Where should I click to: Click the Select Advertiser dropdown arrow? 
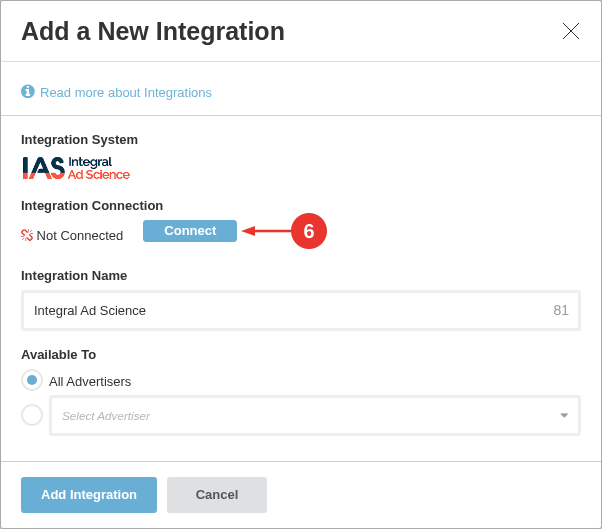coord(564,415)
